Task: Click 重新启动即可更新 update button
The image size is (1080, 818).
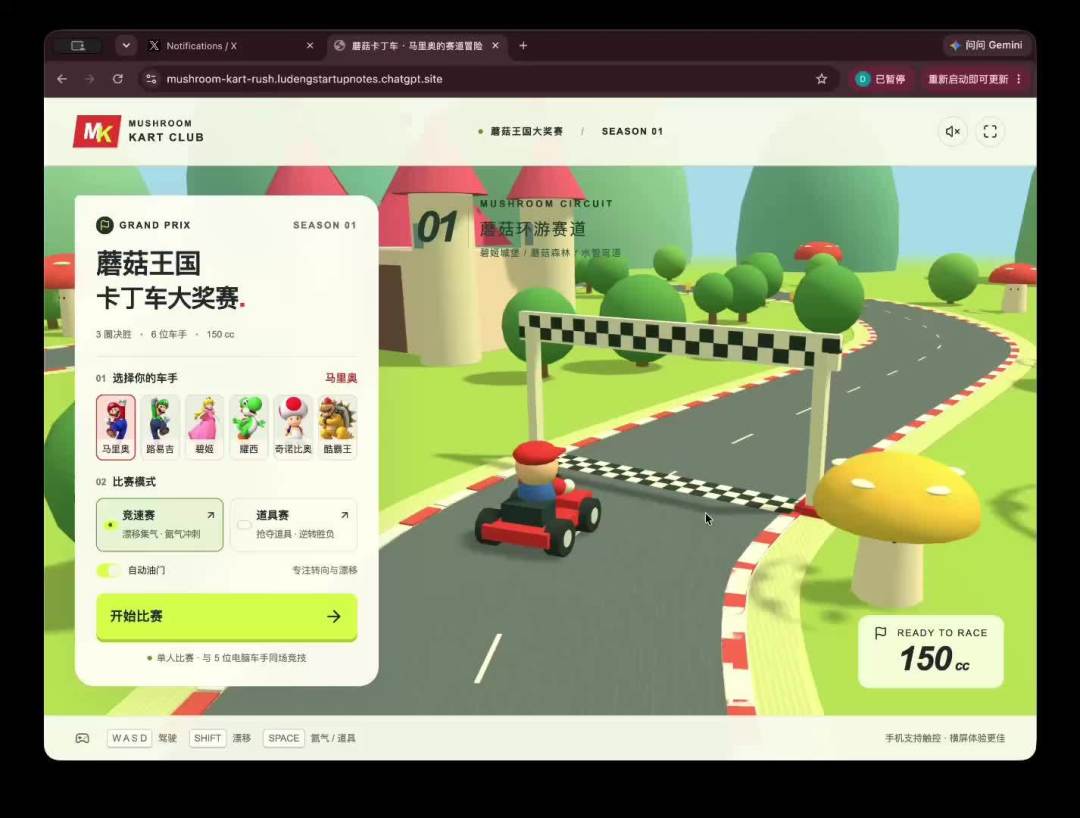Action: point(968,79)
